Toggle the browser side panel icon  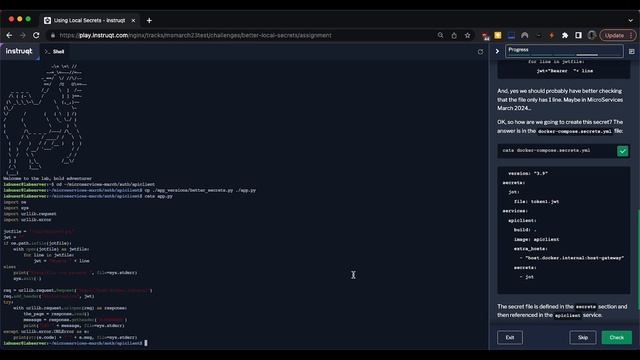[x=578, y=36]
